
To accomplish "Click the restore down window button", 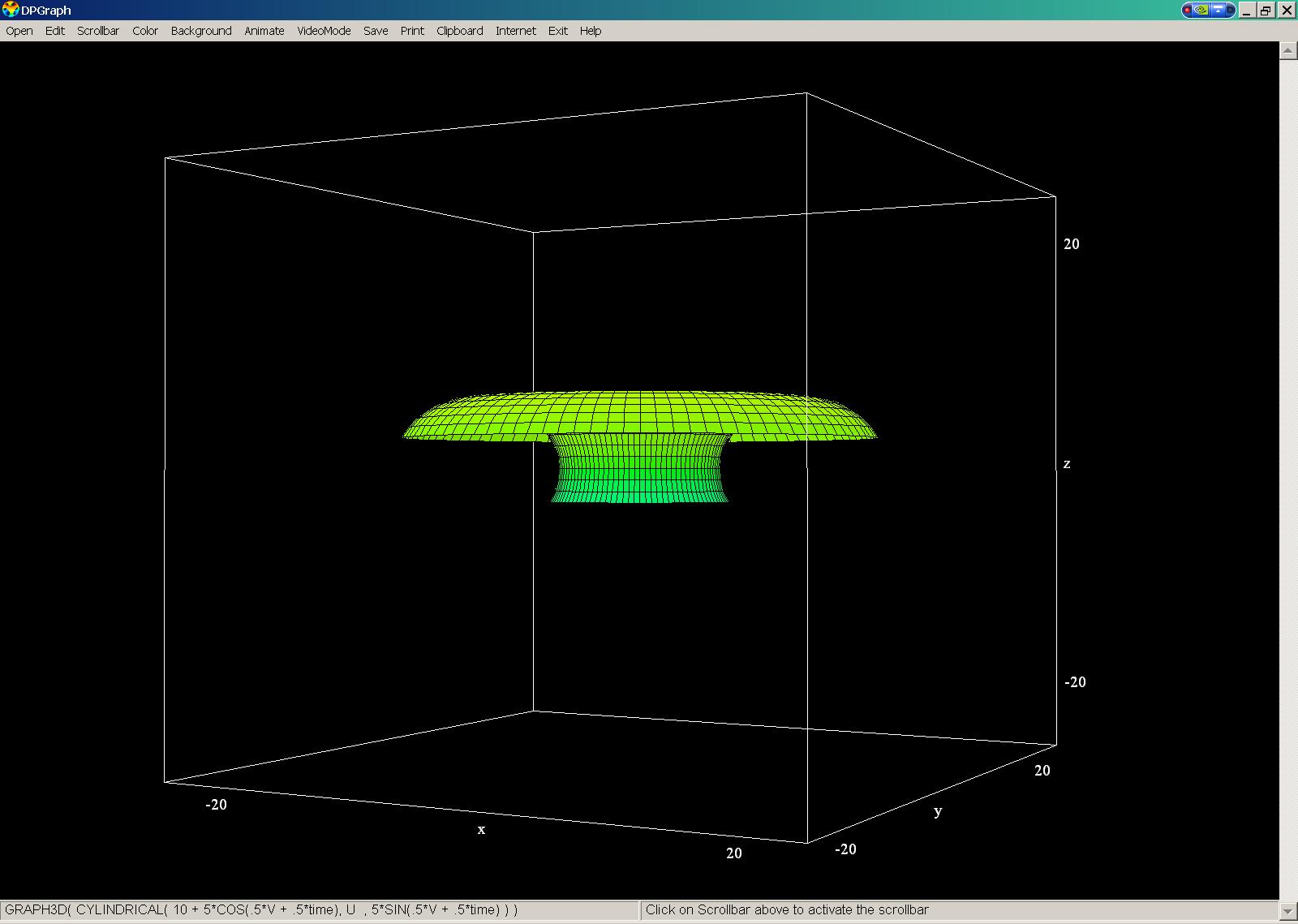I will [x=1266, y=10].
